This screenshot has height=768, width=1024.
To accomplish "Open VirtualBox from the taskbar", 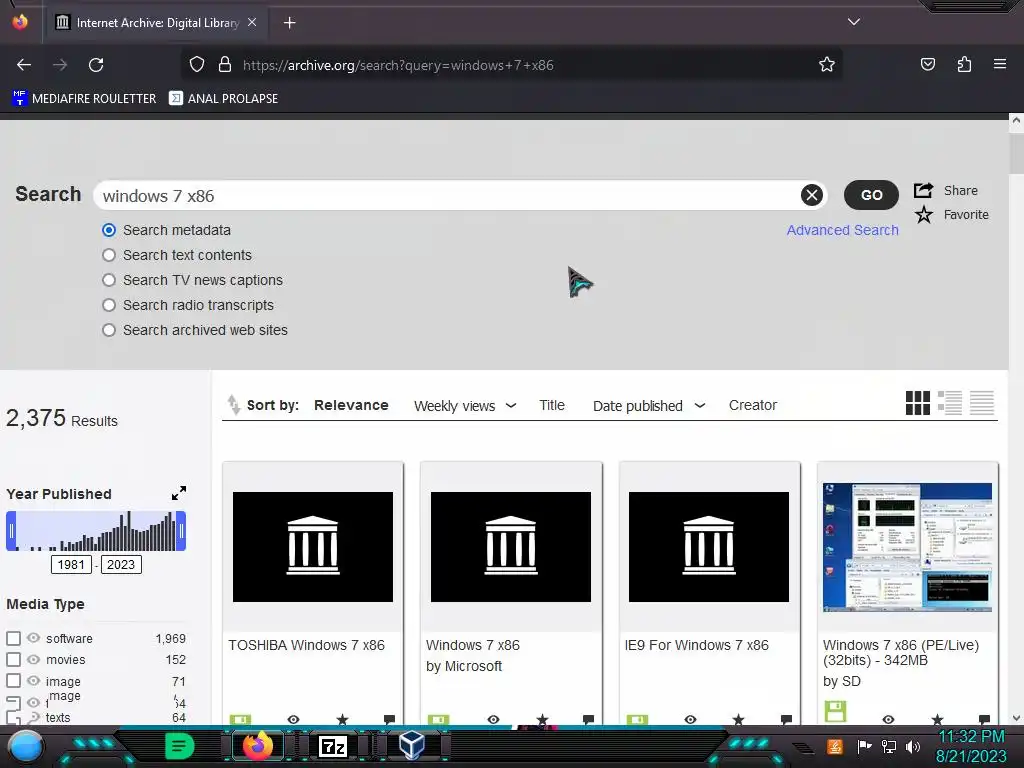I will (411, 745).
